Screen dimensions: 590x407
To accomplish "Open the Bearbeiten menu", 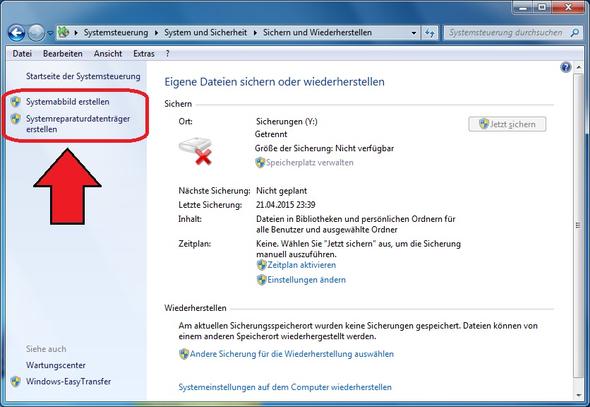I will tap(62, 54).
